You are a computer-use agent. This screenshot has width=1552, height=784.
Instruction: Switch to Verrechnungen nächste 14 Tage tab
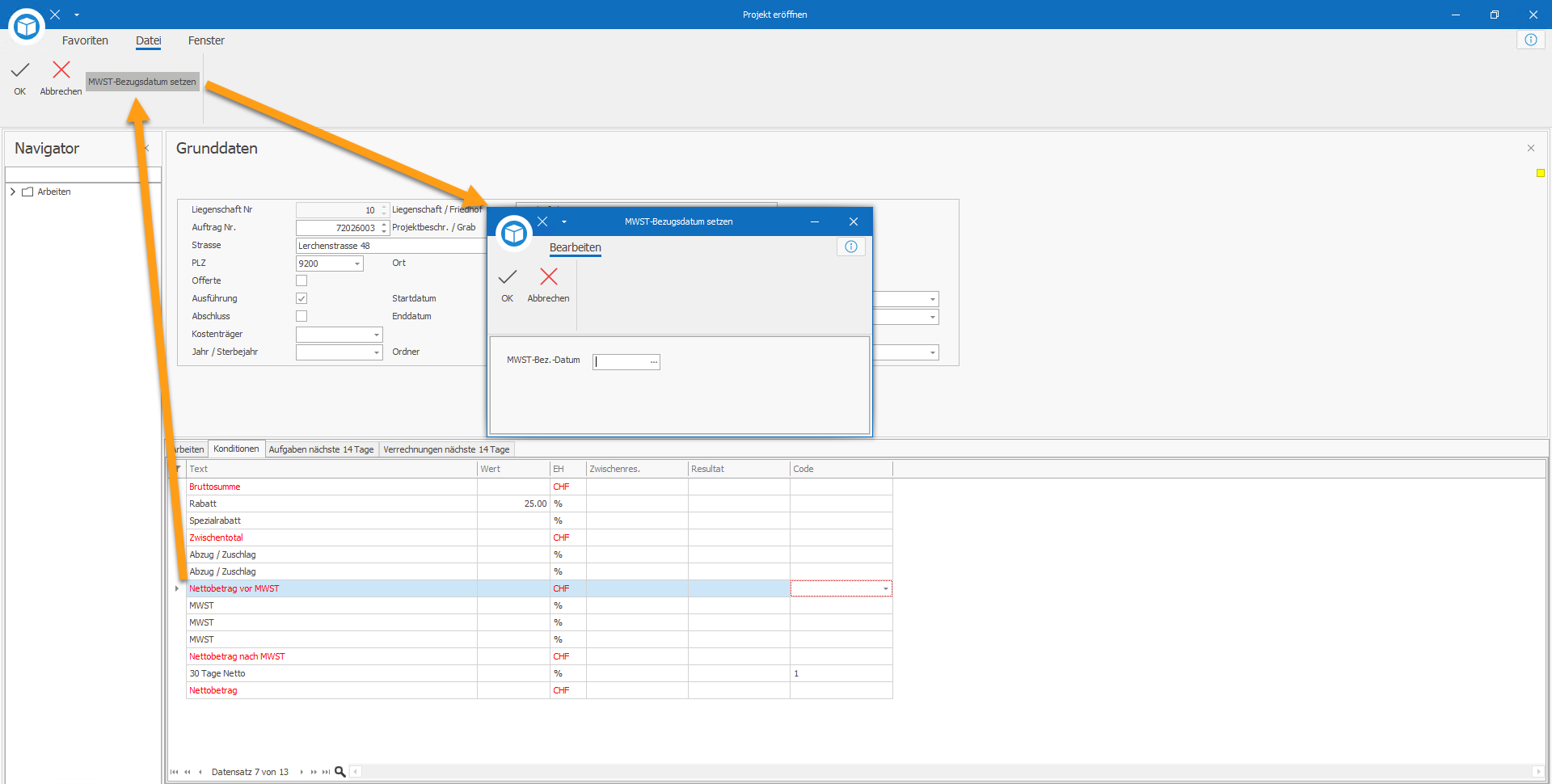point(446,449)
